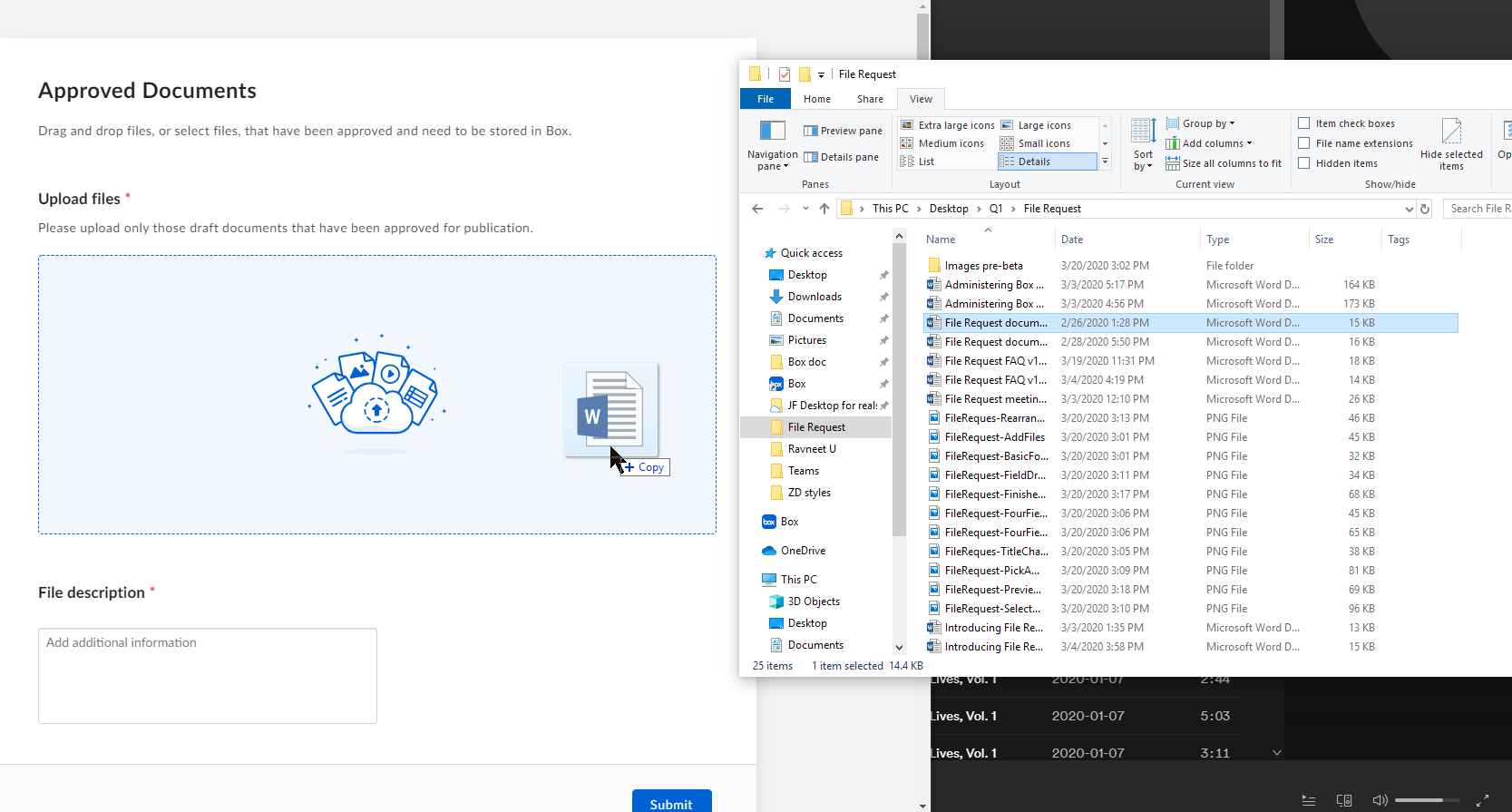Expand the Add columns dropdown
The width and height of the screenshot is (1512, 812).
tap(1209, 143)
